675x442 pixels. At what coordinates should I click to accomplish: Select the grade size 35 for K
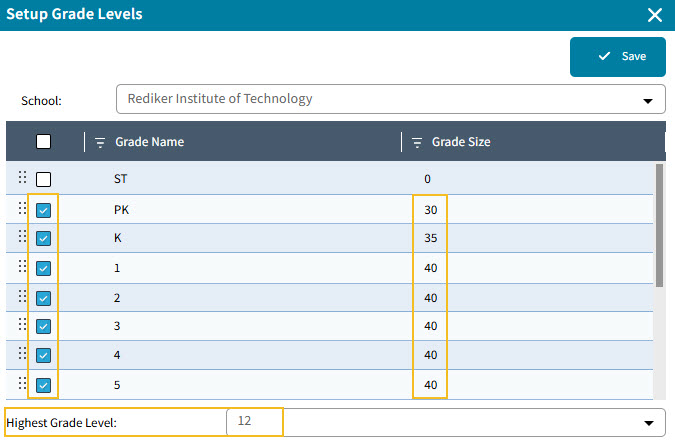(x=430, y=238)
